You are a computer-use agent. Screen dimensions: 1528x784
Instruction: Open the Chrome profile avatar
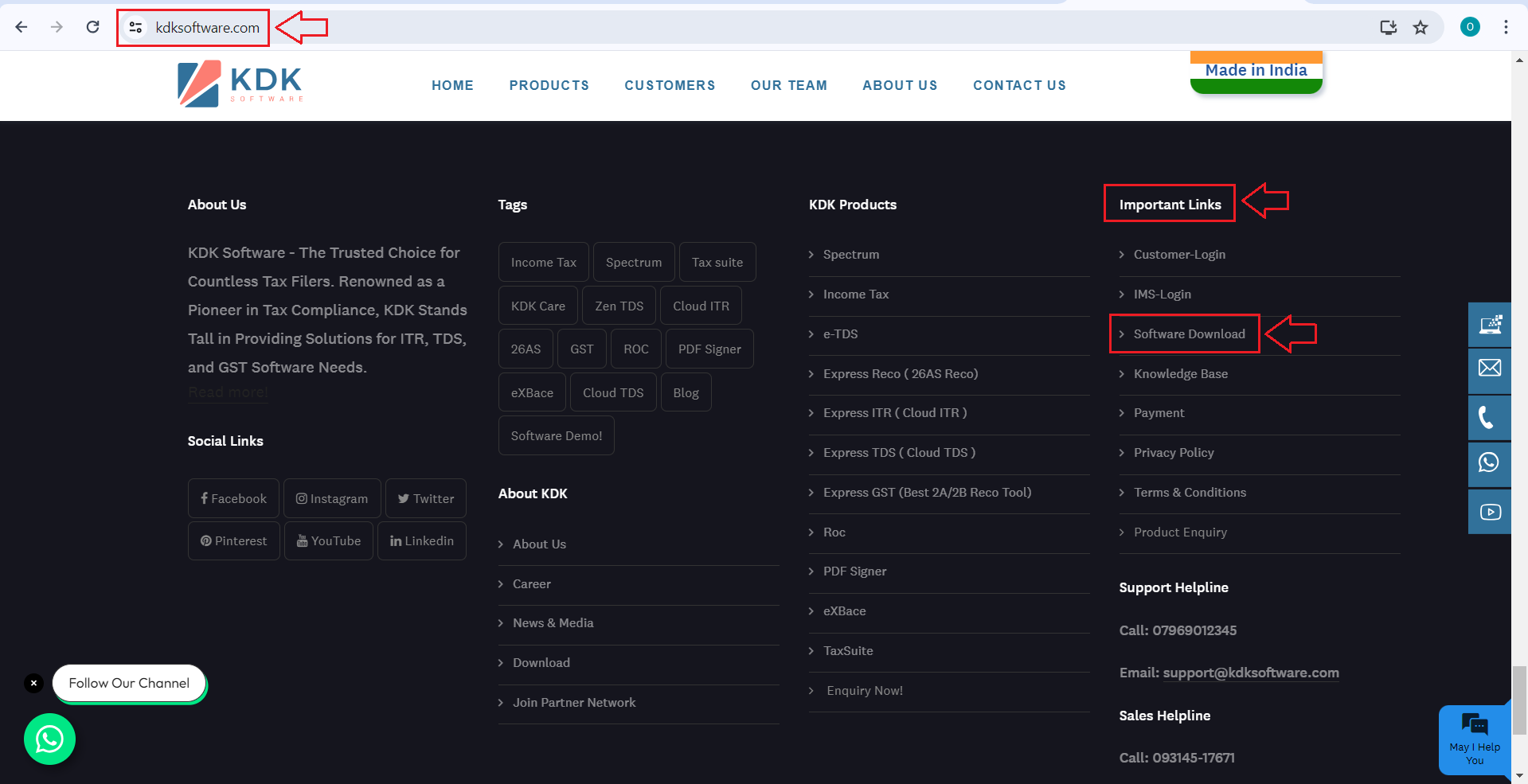click(x=1470, y=27)
